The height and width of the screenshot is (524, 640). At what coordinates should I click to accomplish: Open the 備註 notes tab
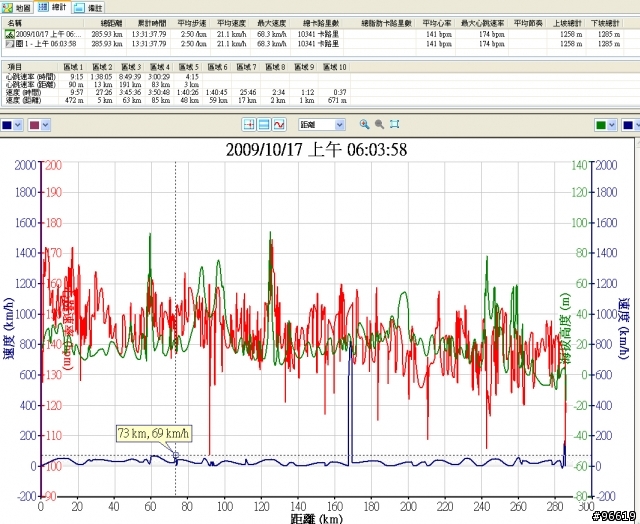pyautogui.click(x=89, y=7)
